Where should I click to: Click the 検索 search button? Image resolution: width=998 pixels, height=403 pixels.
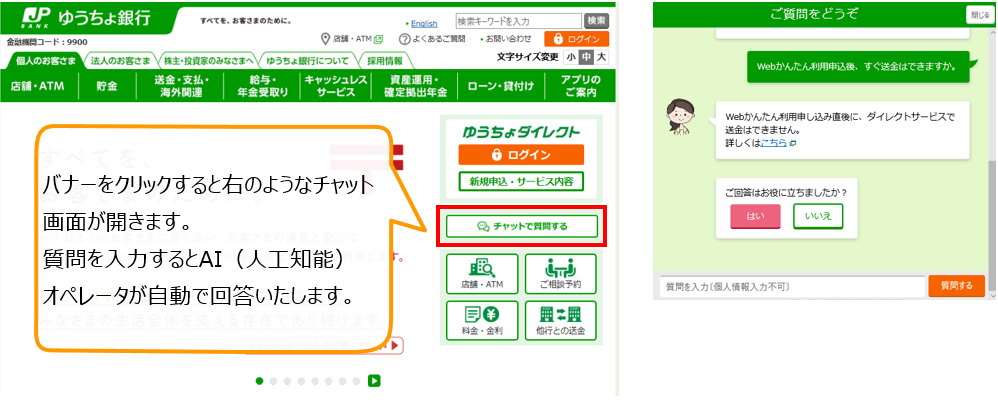pyautogui.click(x=596, y=21)
